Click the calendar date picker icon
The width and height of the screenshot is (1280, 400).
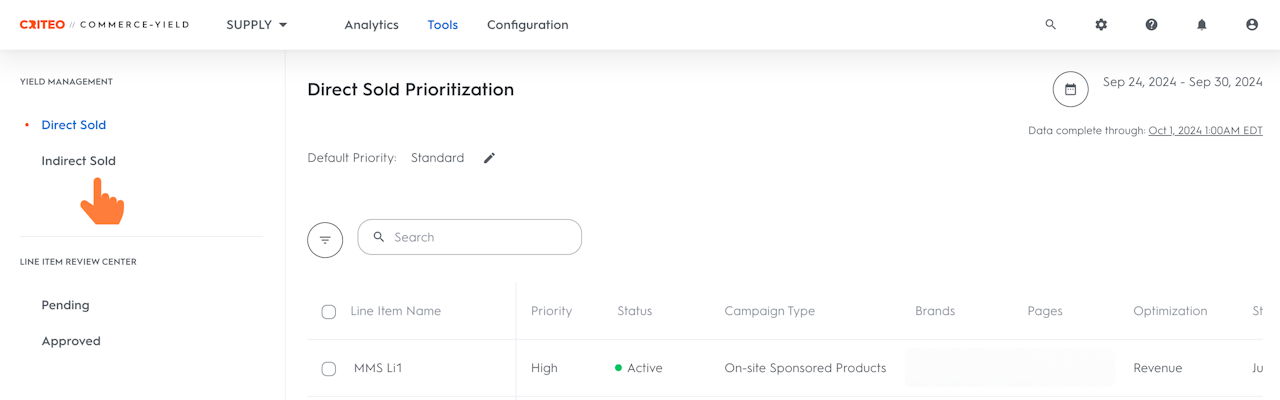1070,90
